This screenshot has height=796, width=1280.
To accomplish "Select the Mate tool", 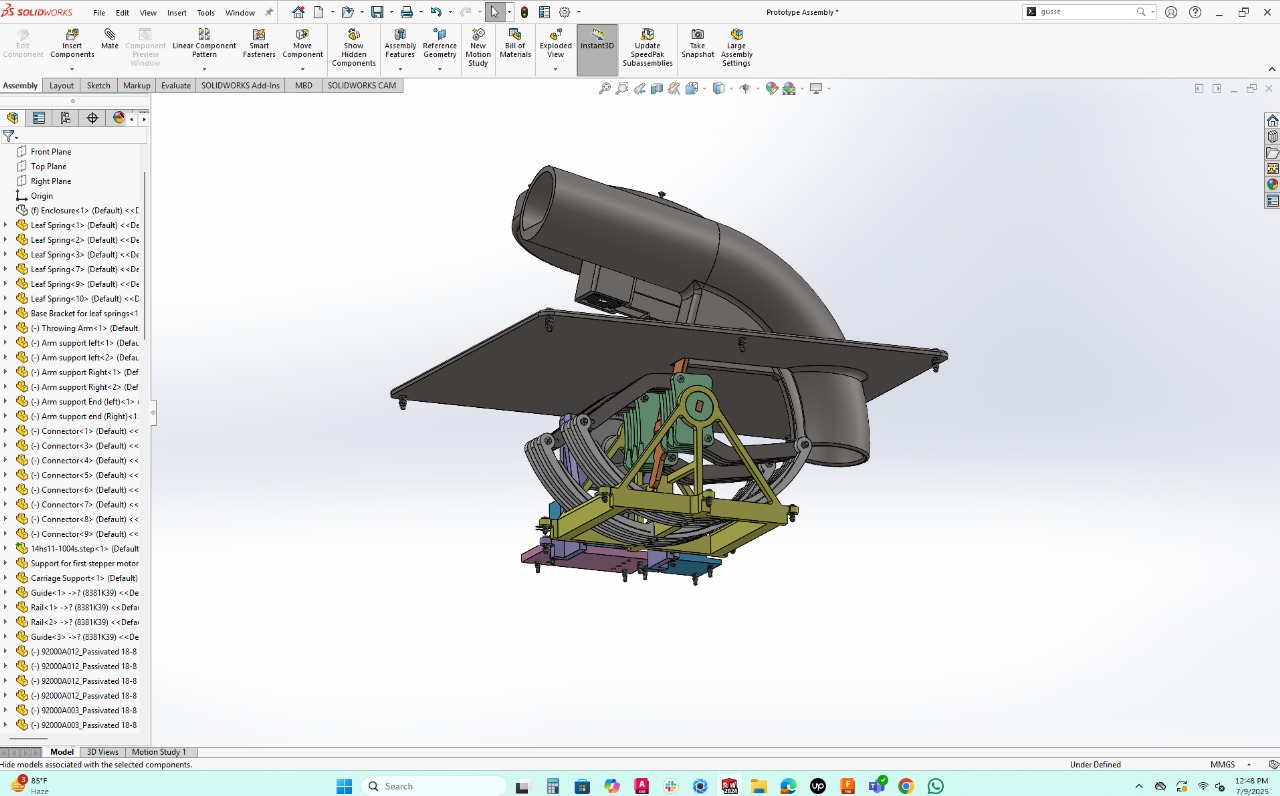I will (110, 40).
